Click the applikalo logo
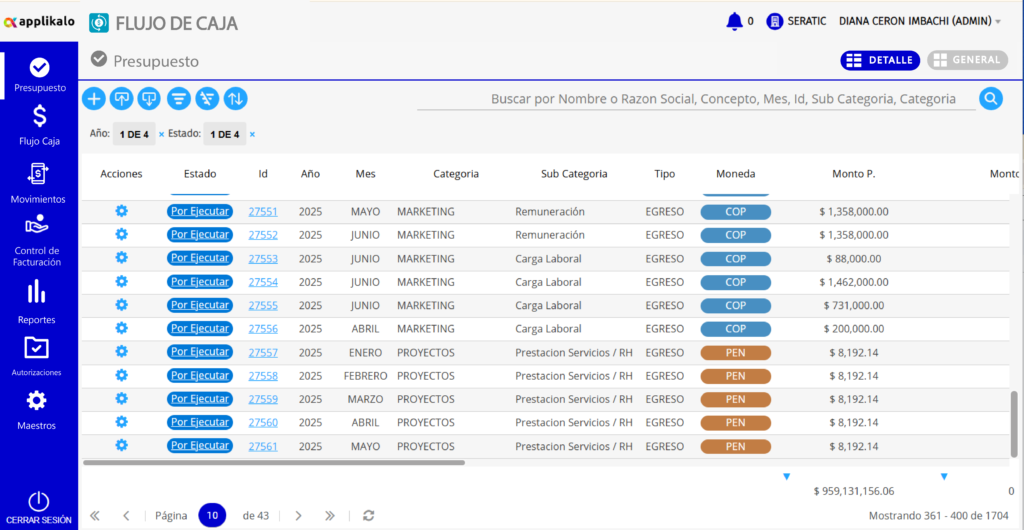The width and height of the screenshot is (1024, 530). click(x=39, y=22)
